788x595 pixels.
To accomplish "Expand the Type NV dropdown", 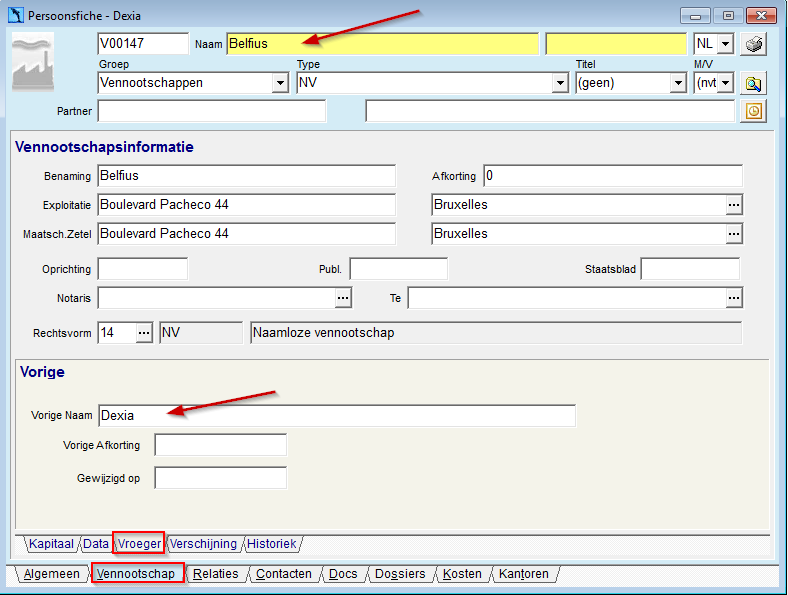I will tap(560, 83).
